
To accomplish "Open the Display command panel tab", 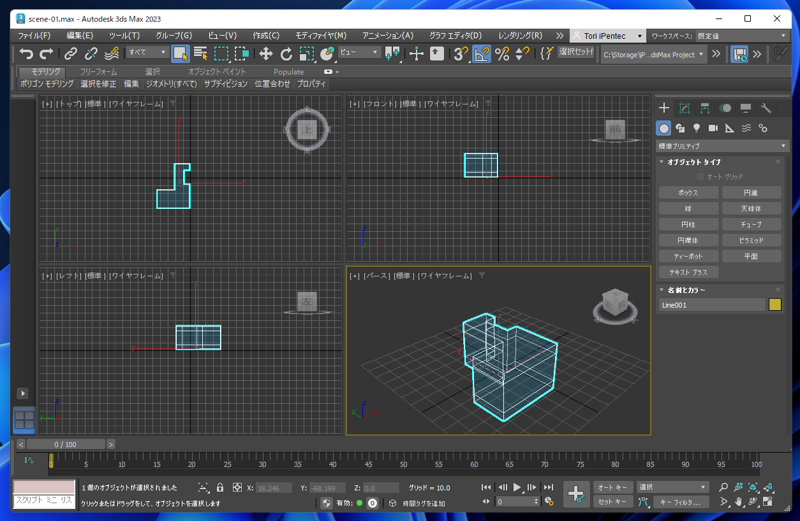I will (745, 108).
